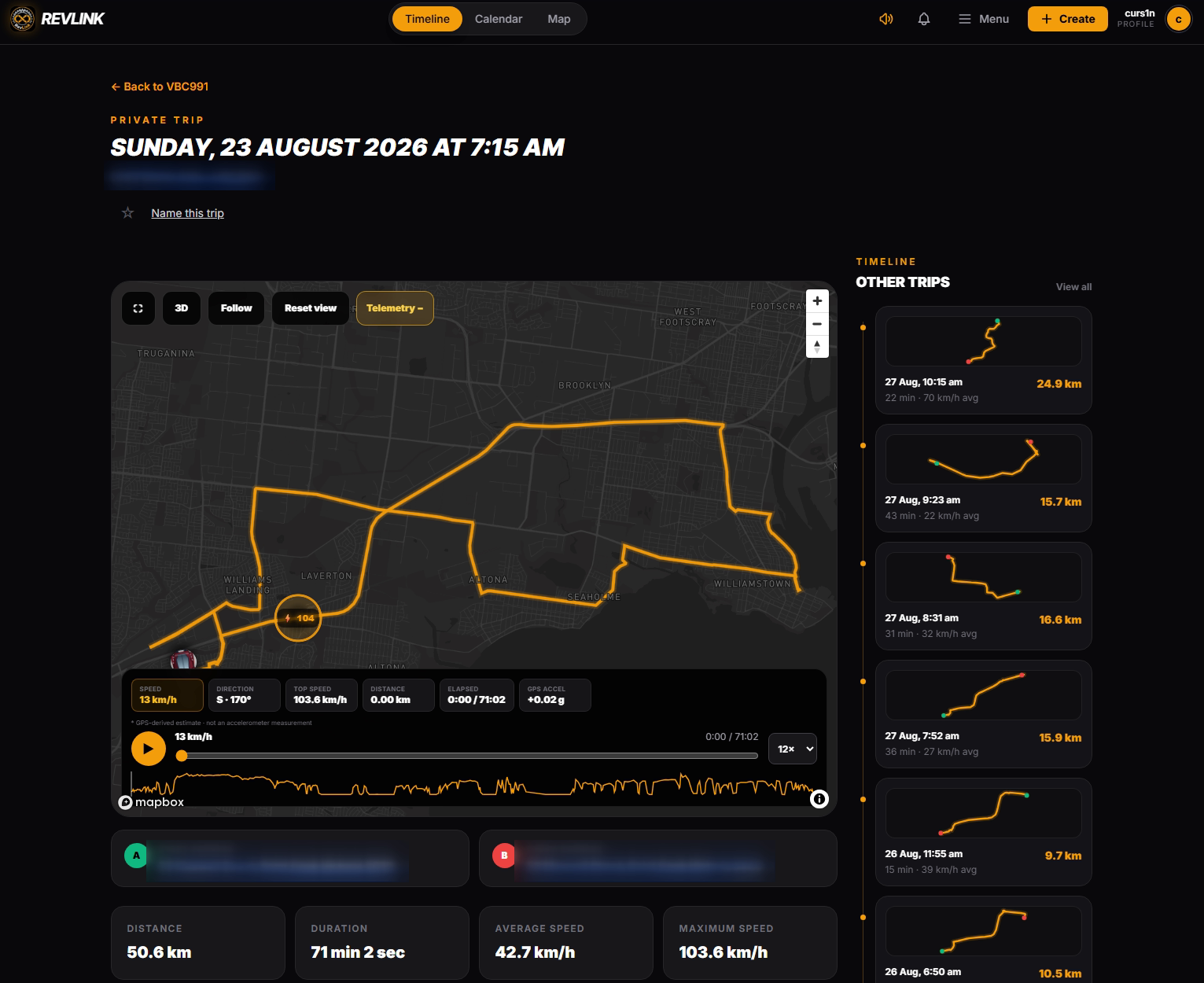Open the 27 Aug 10:15 am trip

coord(983,360)
